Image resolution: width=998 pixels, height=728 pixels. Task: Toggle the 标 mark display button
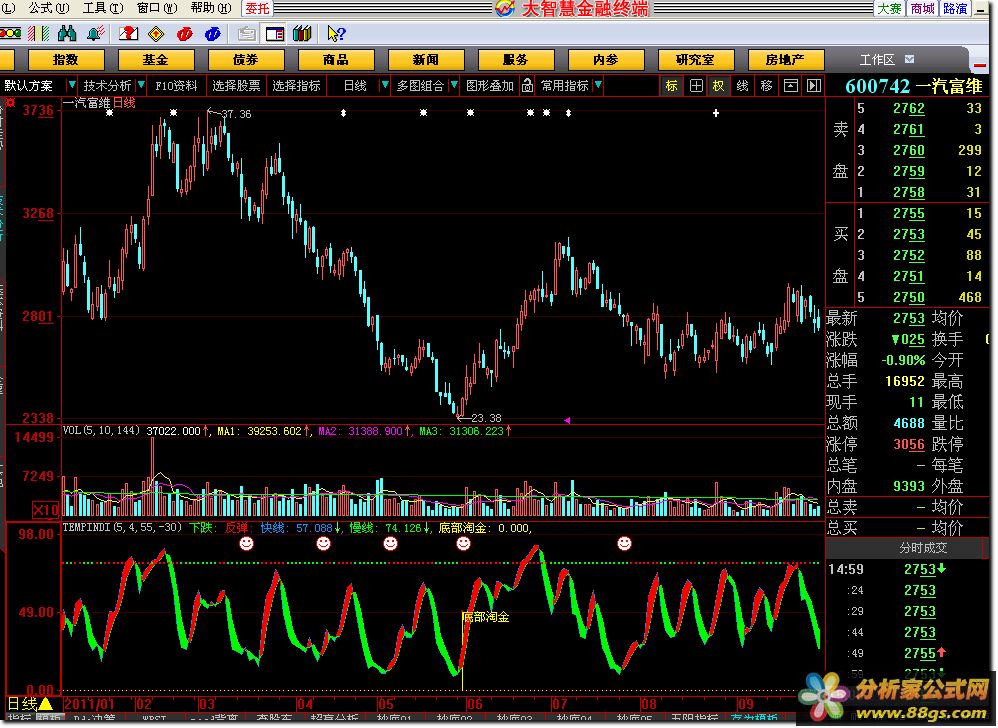(672, 85)
